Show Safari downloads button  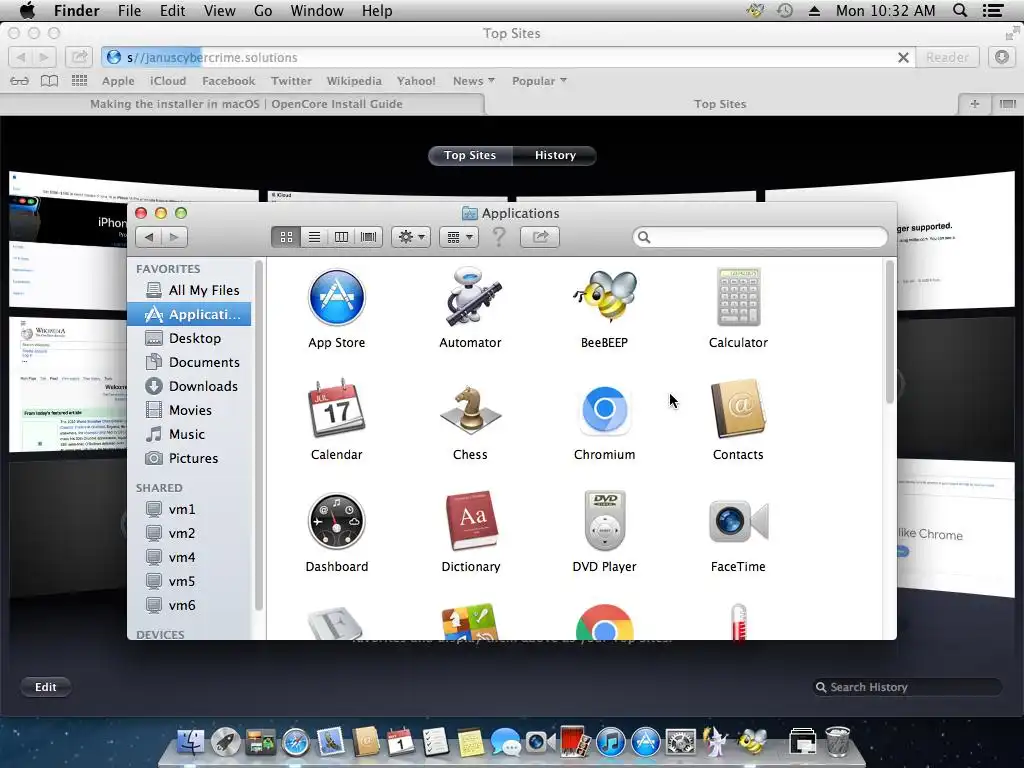1002,57
